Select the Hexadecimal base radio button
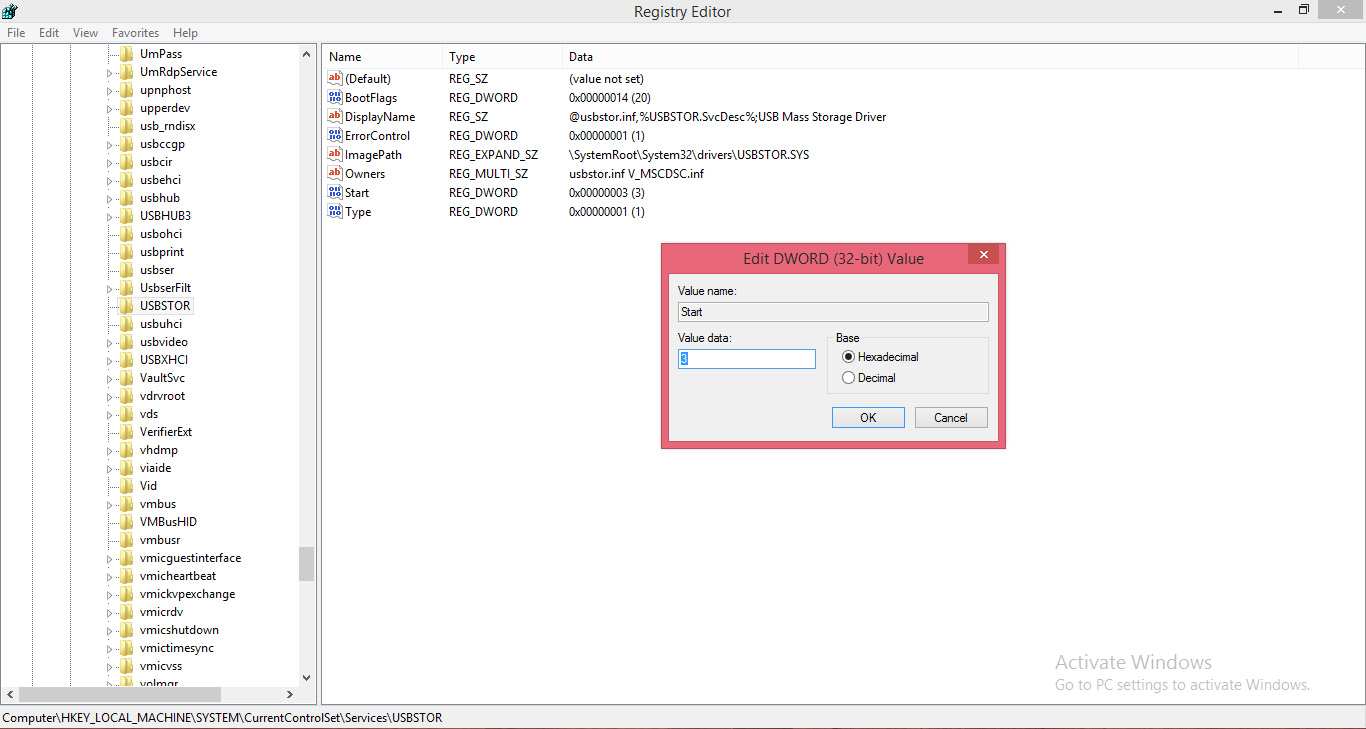This screenshot has width=1366, height=729. click(x=848, y=356)
